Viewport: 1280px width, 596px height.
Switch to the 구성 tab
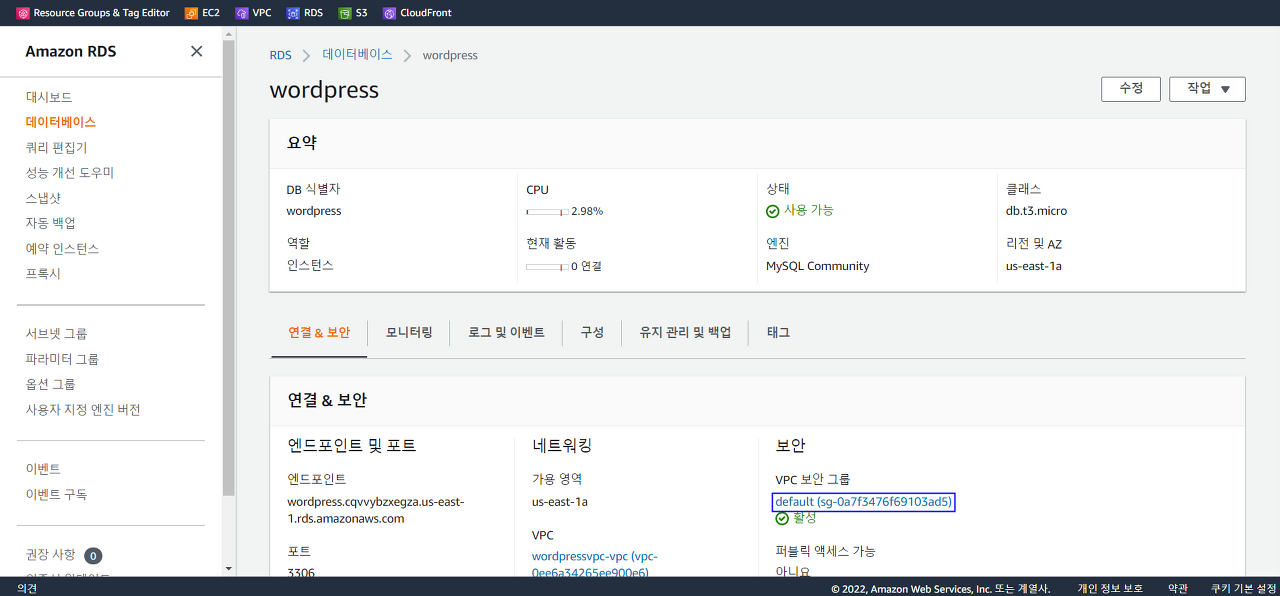592,332
